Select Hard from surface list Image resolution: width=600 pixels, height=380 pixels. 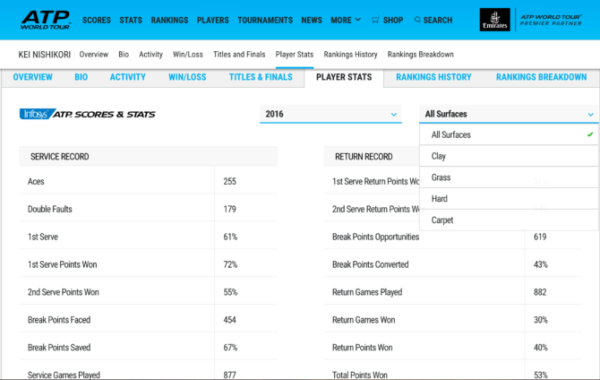[509, 199]
